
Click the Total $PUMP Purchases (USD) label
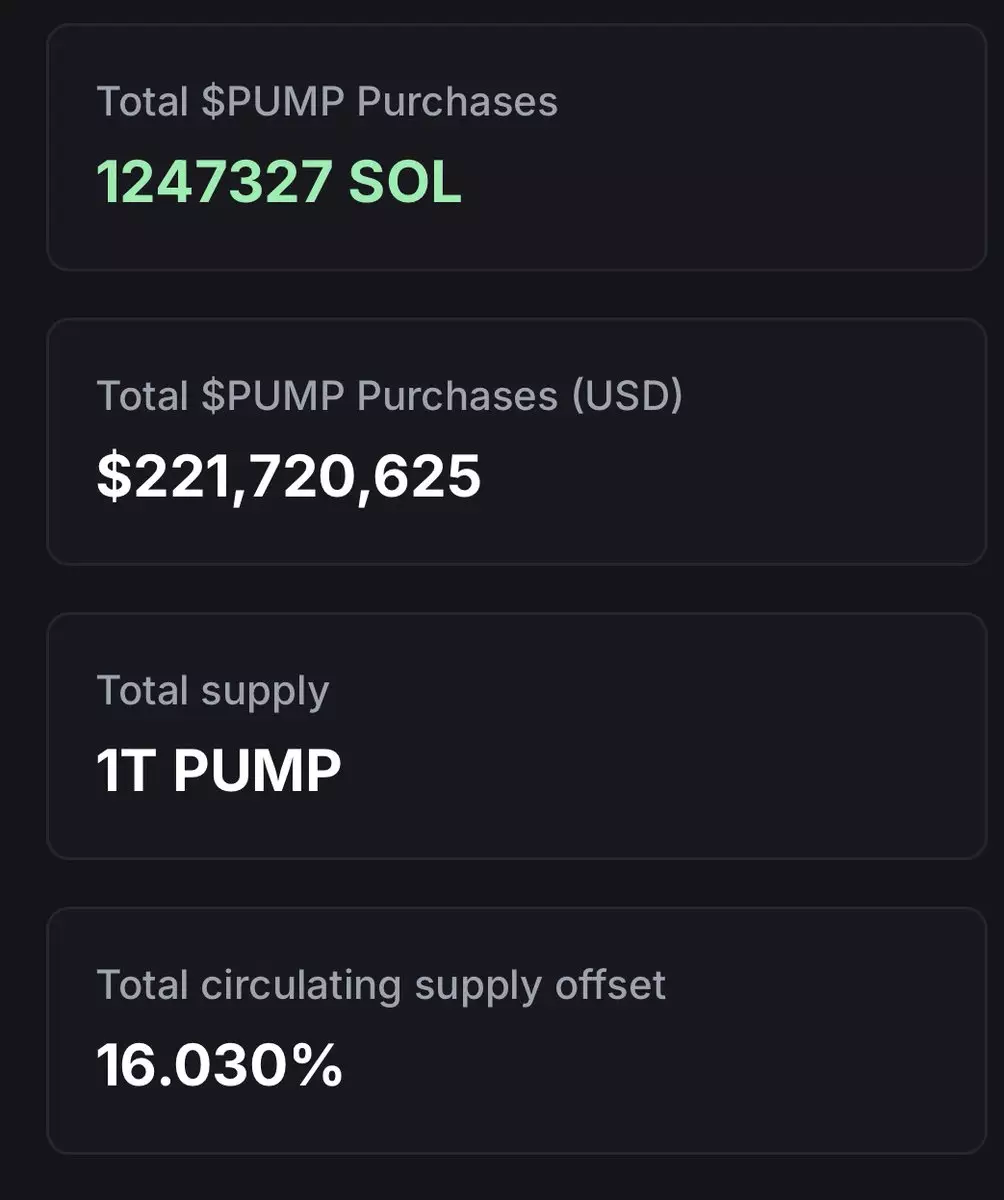click(389, 396)
